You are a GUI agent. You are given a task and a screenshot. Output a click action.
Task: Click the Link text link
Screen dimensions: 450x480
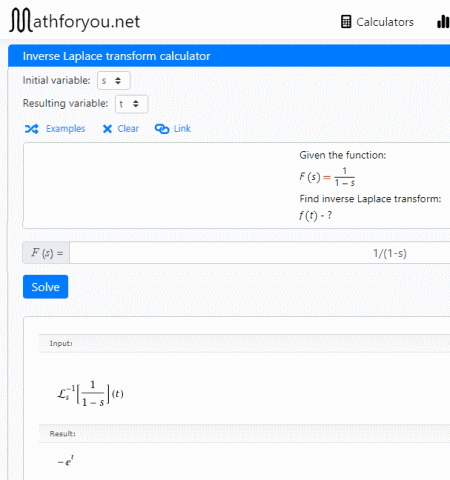[x=182, y=129]
